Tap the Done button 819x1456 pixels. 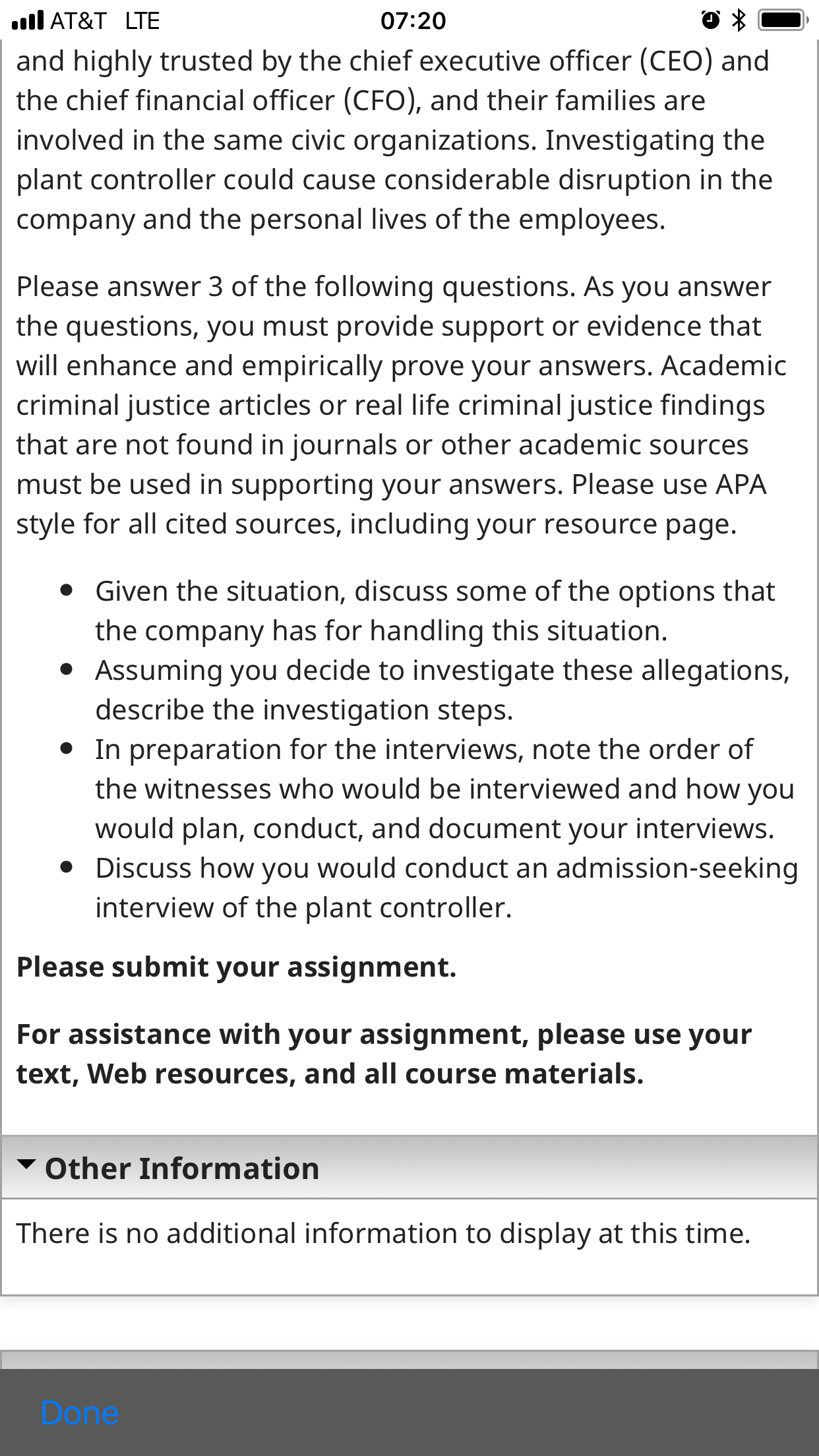click(80, 1412)
